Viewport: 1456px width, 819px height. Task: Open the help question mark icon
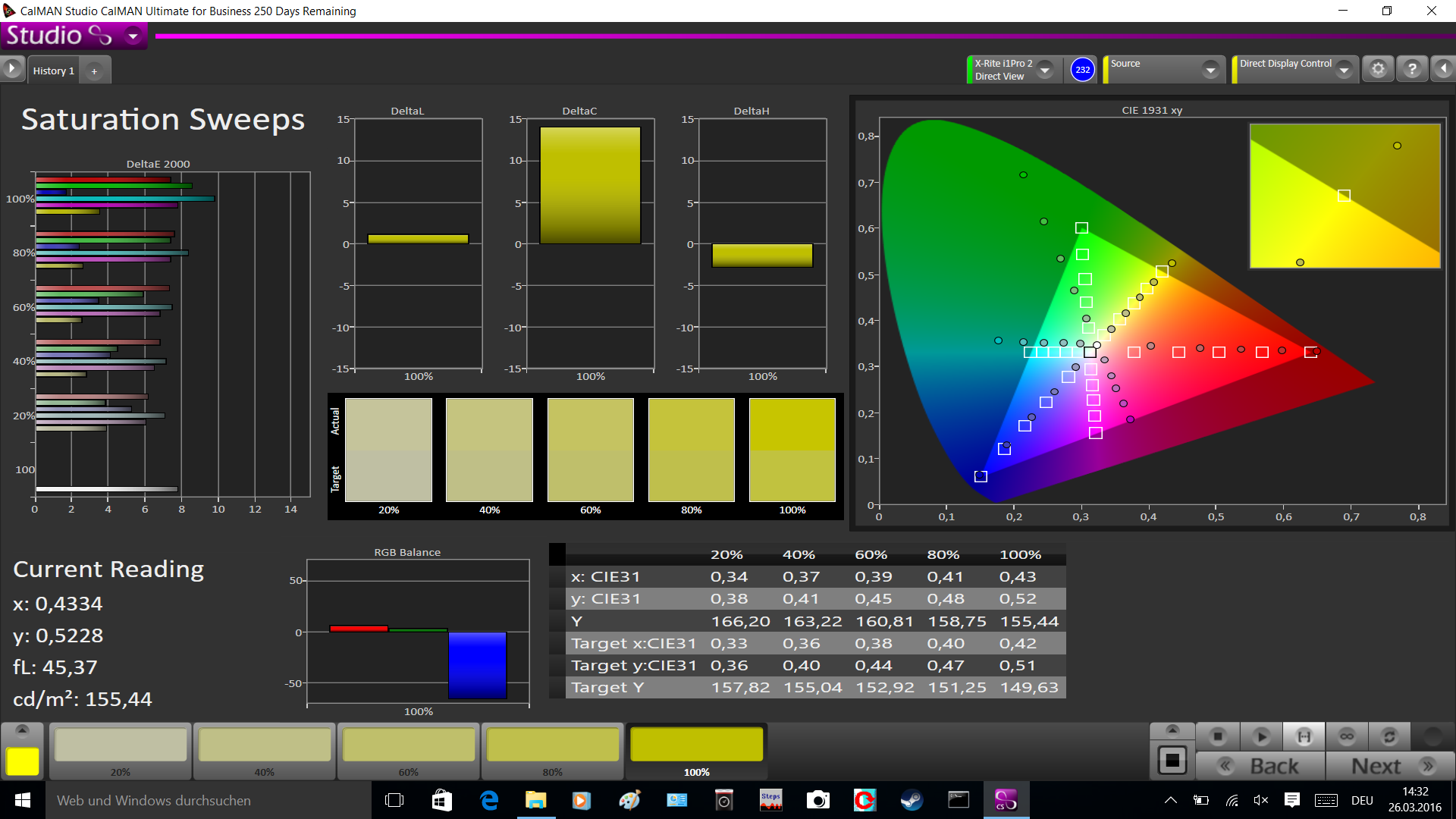pos(1412,70)
